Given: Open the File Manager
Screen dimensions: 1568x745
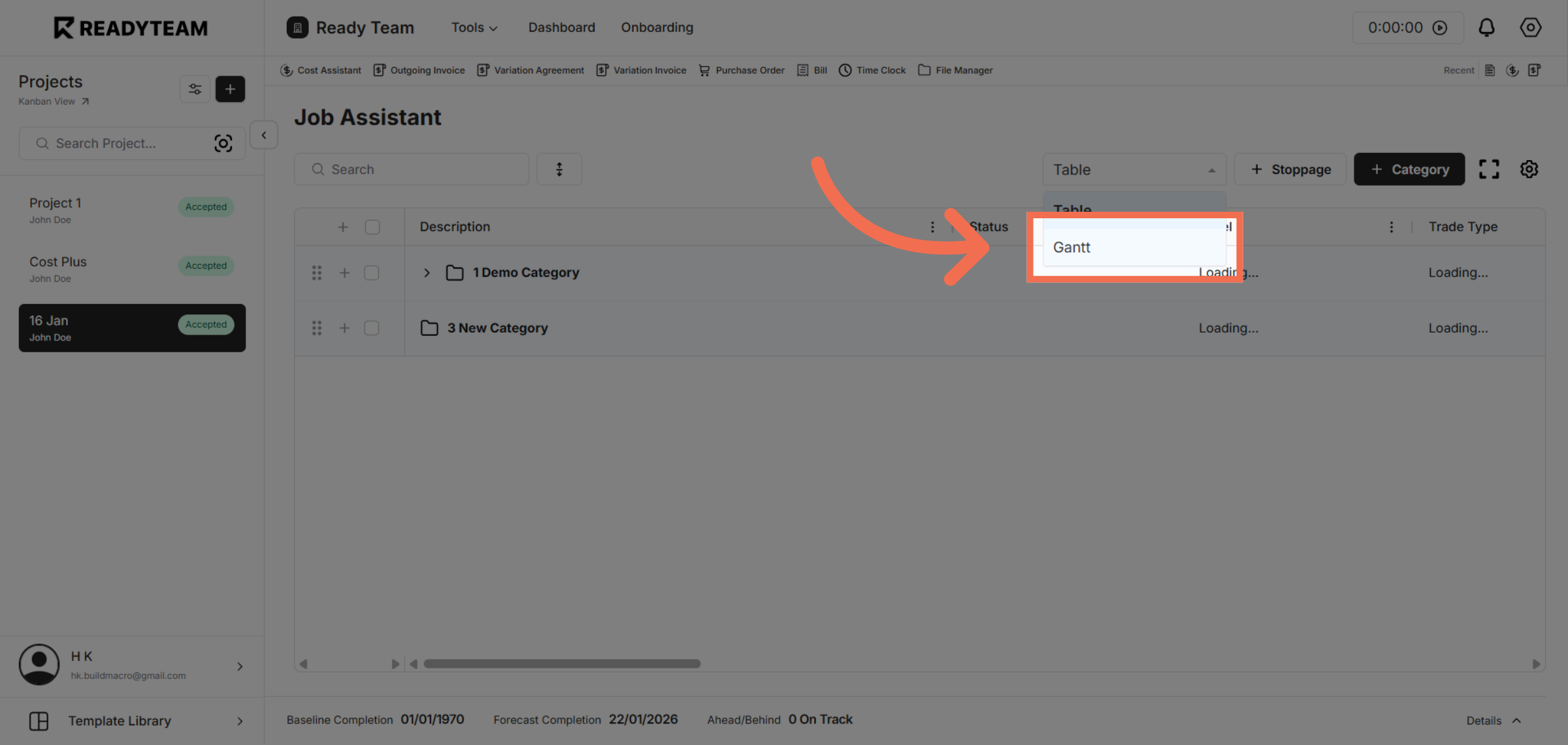Looking at the screenshot, I should [955, 70].
